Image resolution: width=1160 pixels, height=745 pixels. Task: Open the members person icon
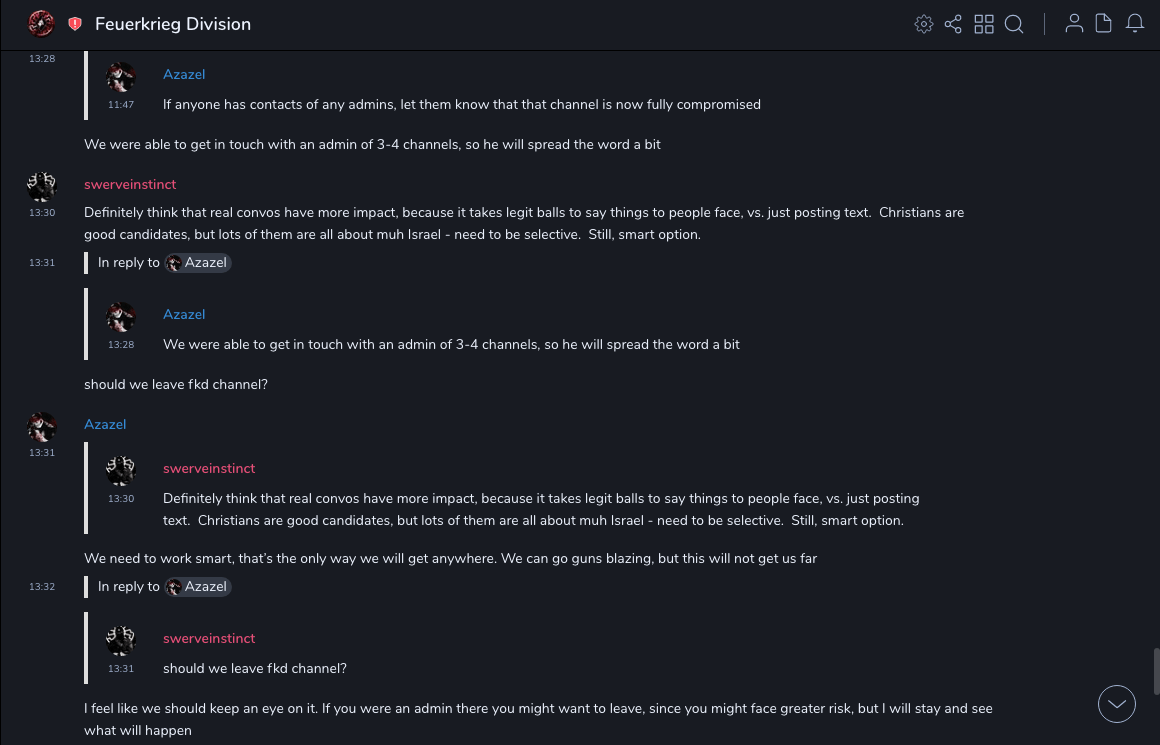(1074, 24)
